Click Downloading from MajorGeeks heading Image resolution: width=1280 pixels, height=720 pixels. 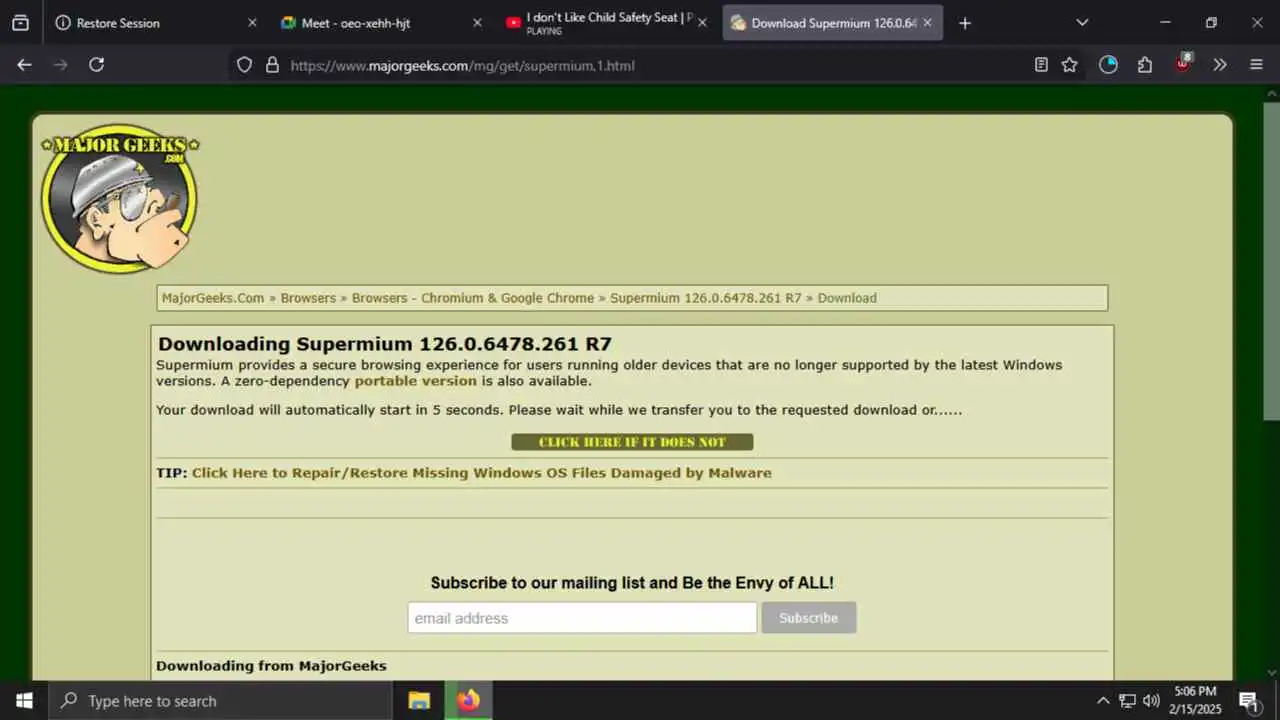(x=271, y=666)
